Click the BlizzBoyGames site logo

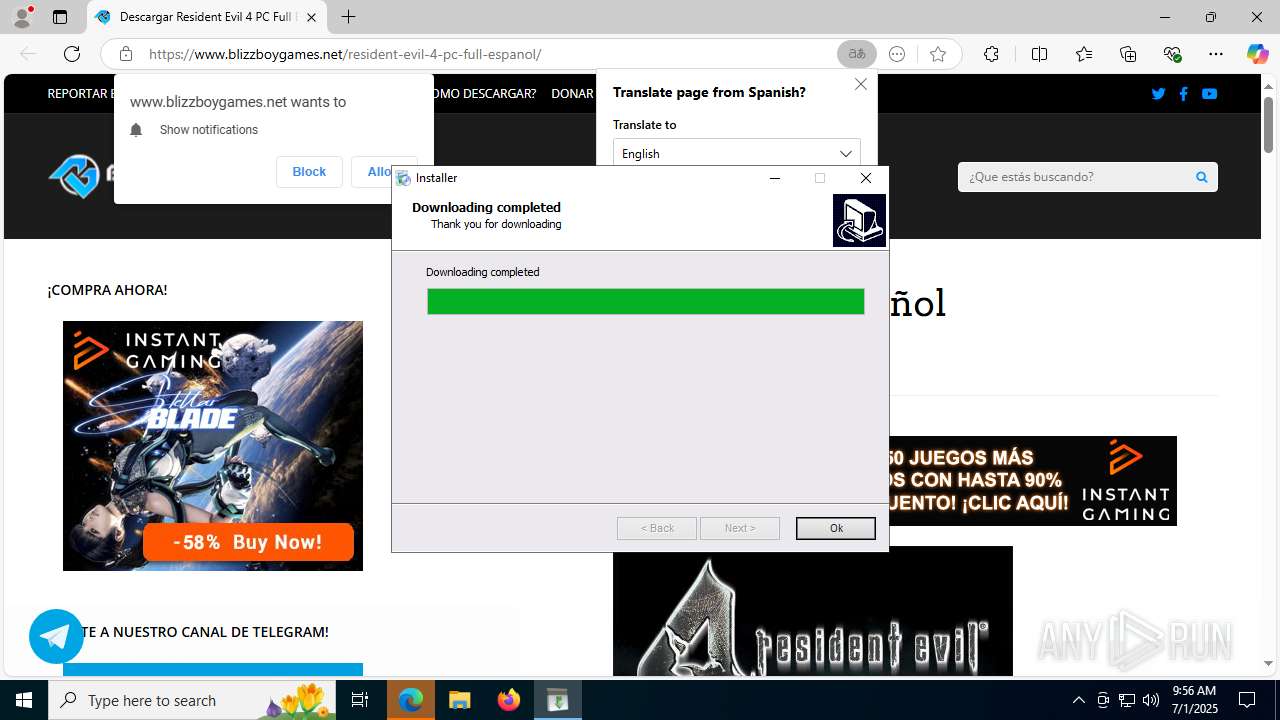[x=80, y=176]
